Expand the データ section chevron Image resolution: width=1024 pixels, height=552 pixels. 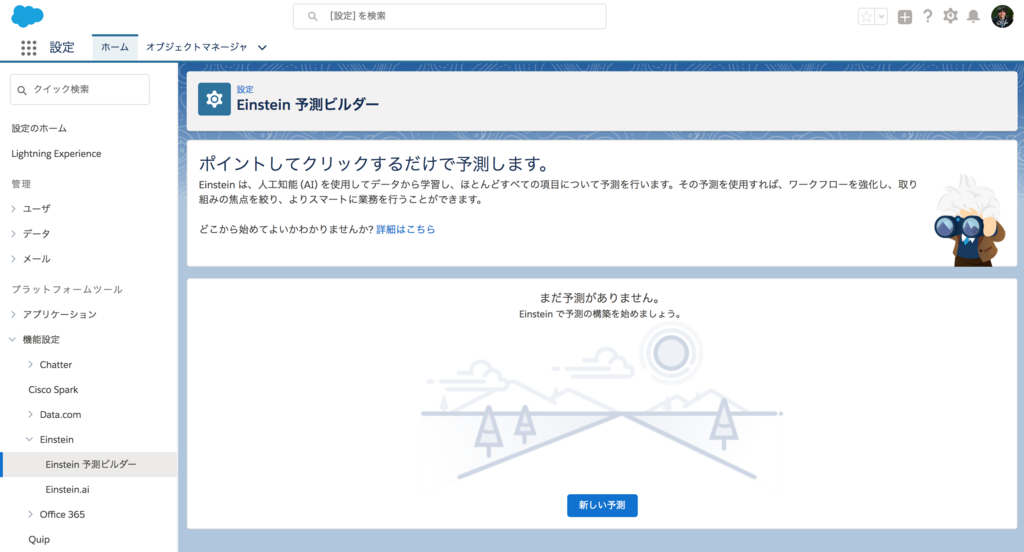[x=13, y=233]
